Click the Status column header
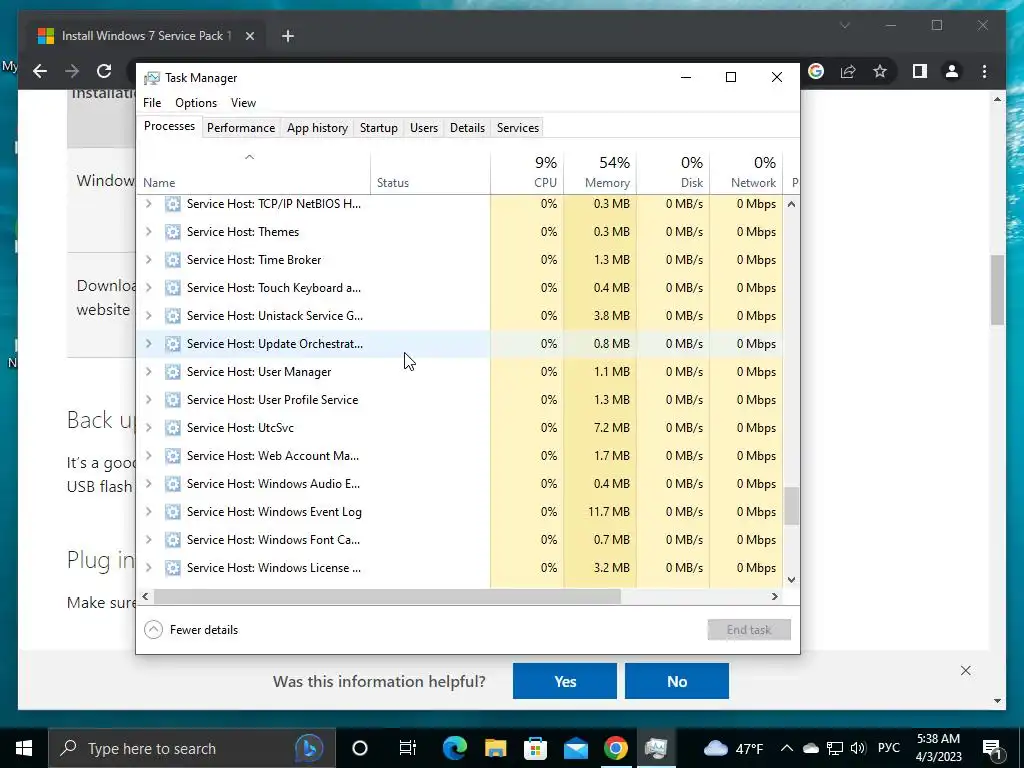1024x768 pixels. 430,173
